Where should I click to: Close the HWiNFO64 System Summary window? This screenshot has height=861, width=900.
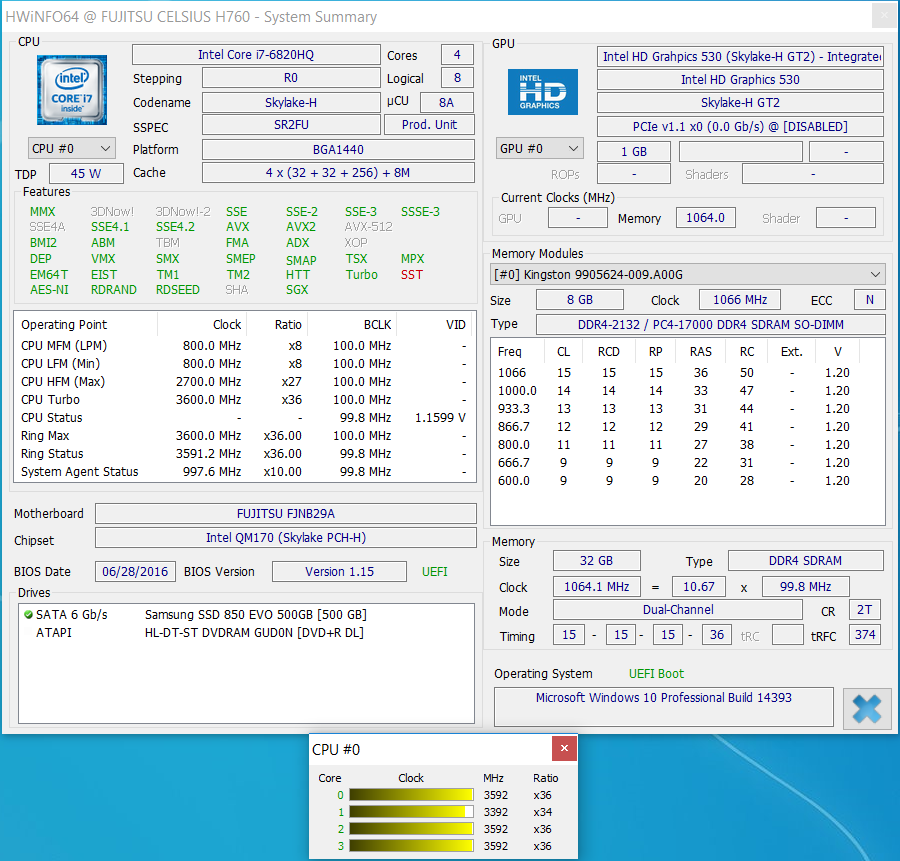[885, 16]
